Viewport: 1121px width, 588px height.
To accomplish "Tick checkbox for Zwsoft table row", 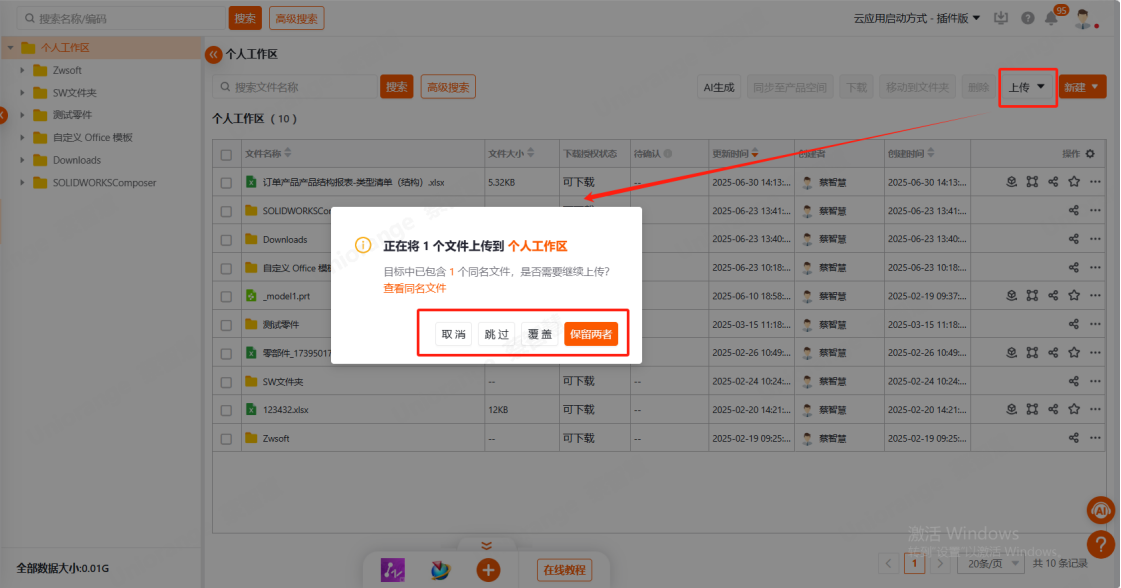I will [x=226, y=439].
